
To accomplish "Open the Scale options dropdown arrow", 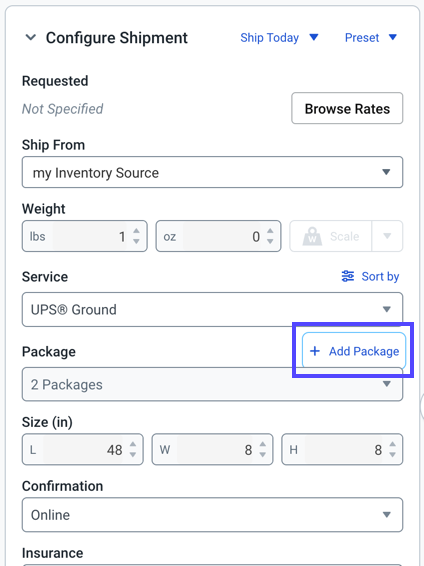I will (x=387, y=236).
